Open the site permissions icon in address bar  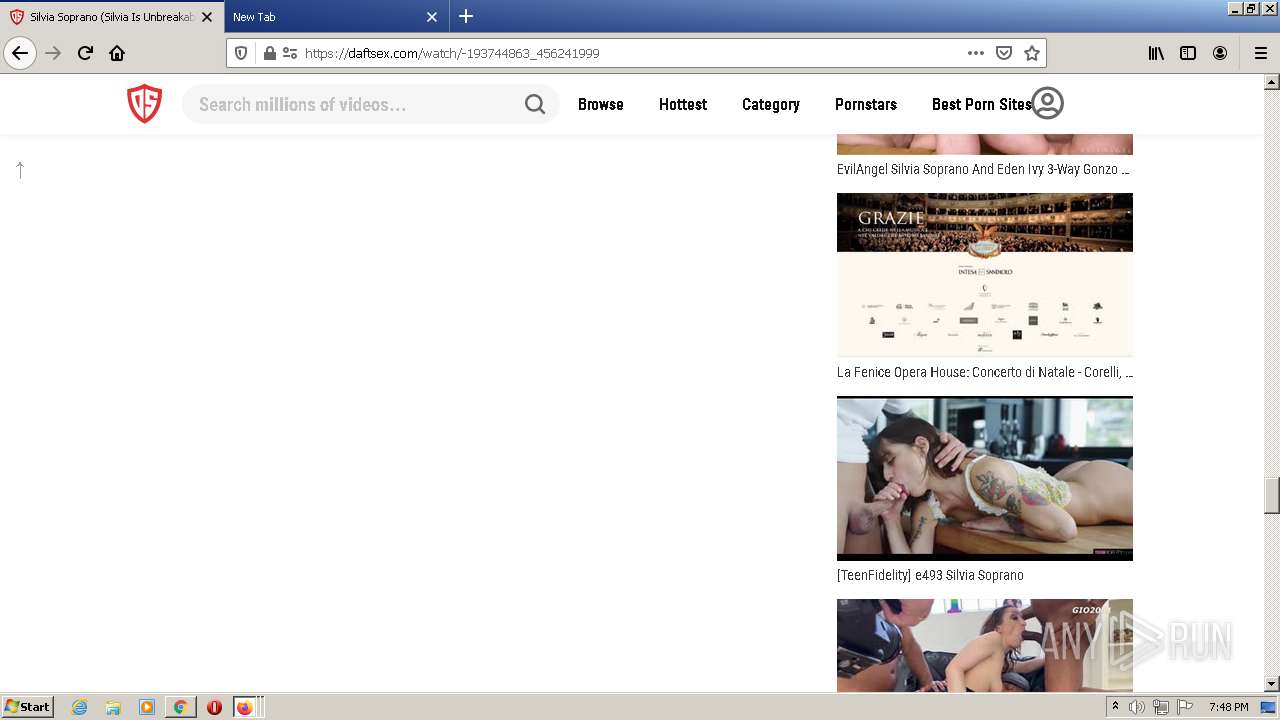point(290,53)
